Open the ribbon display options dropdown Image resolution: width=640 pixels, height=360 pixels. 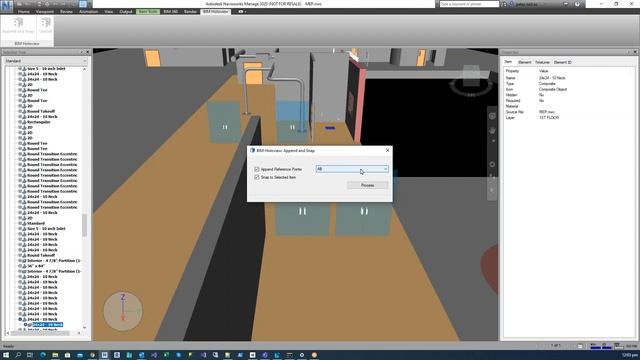241,12
